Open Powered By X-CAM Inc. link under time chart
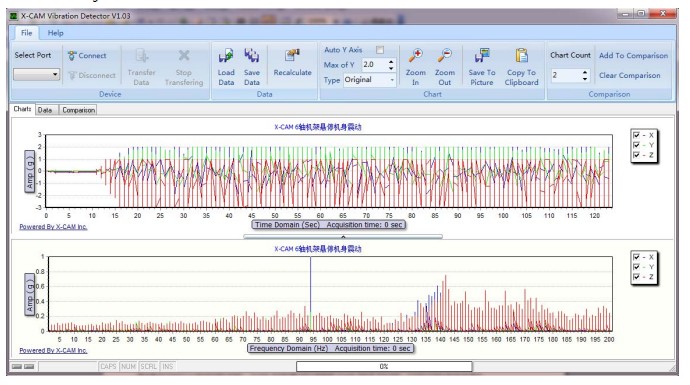This screenshot has width=690, height=385. 53,227
